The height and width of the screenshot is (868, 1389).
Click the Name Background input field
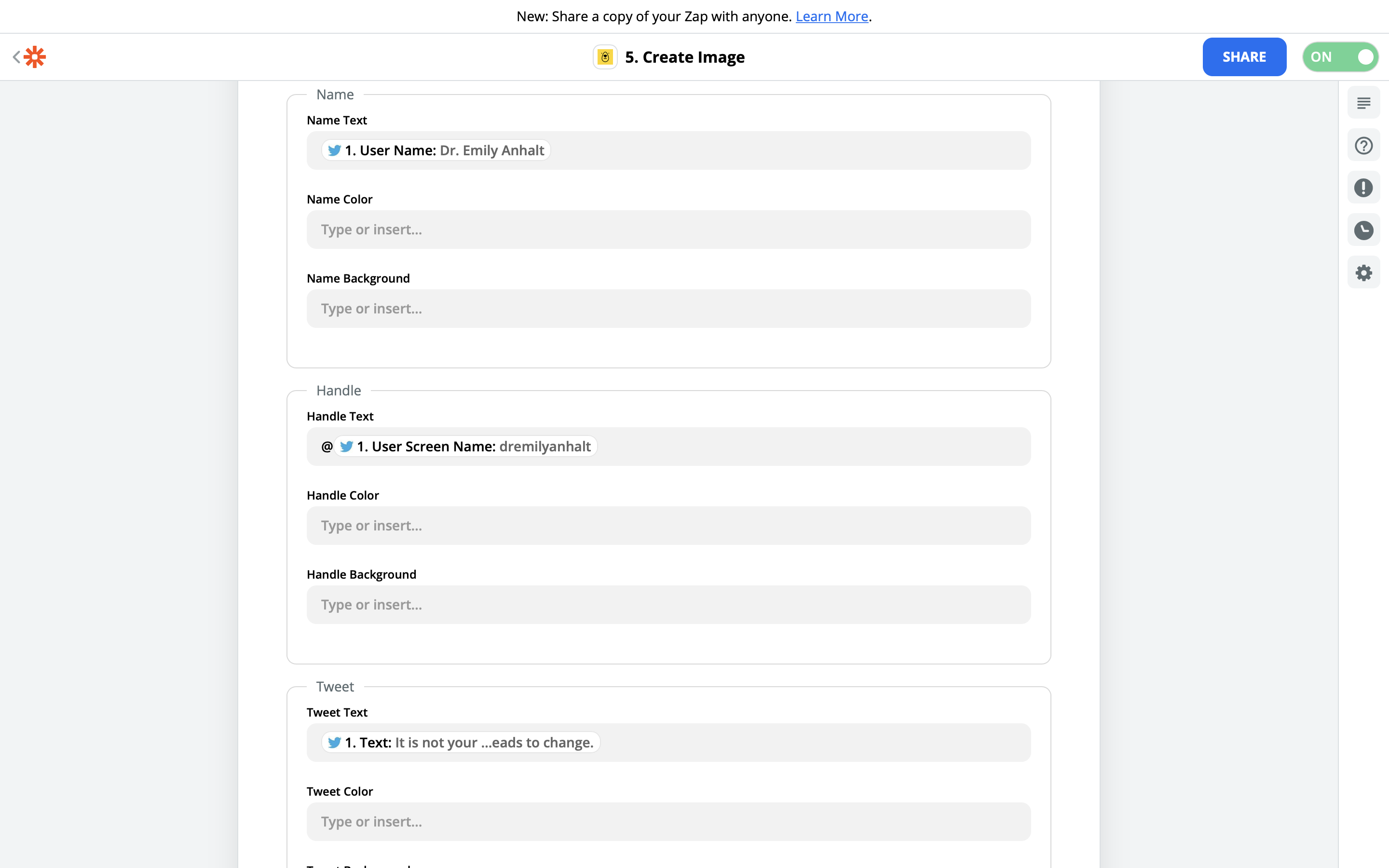pos(668,309)
